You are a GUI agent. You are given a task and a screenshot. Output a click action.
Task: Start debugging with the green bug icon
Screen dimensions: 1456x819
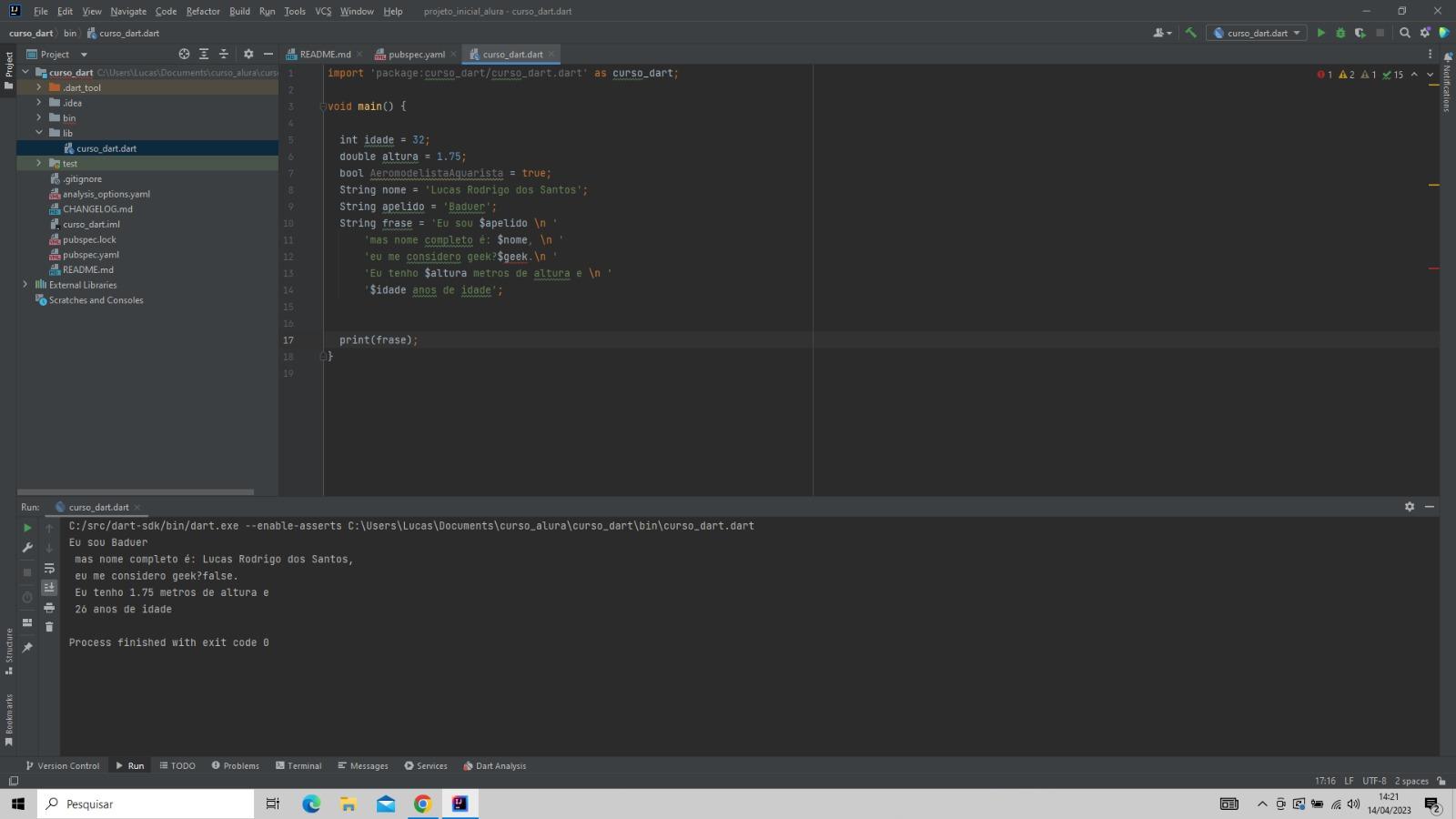1340,33
